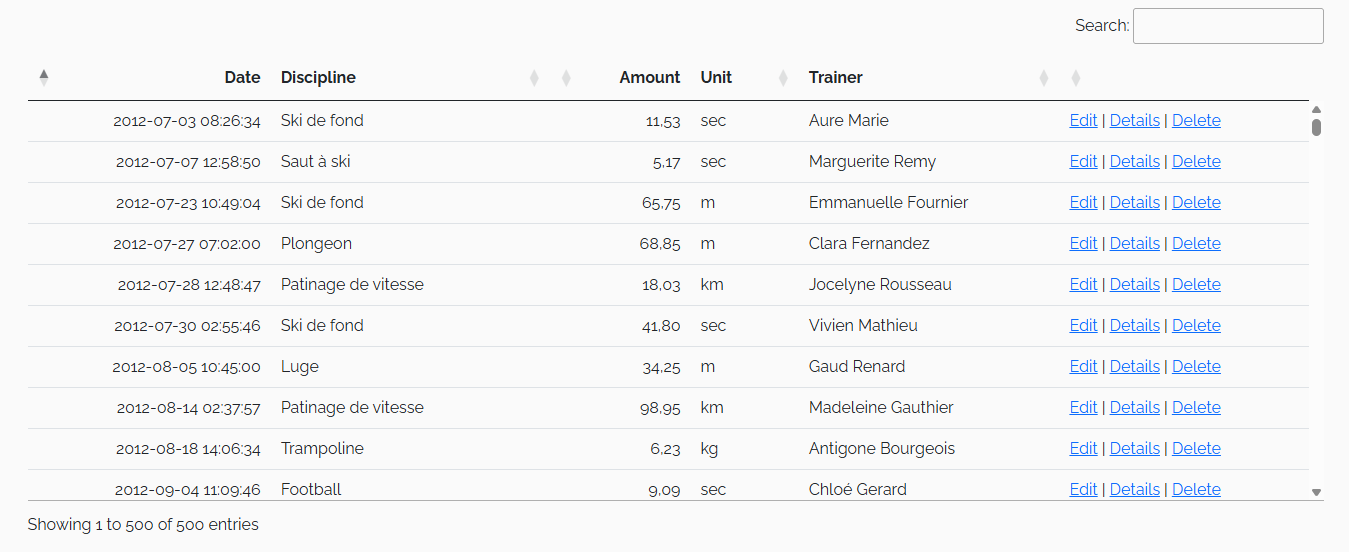The height and width of the screenshot is (552, 1349).
Task: Delete the Gaud Renard Luge entry
Action: (x=1196, y=366)
